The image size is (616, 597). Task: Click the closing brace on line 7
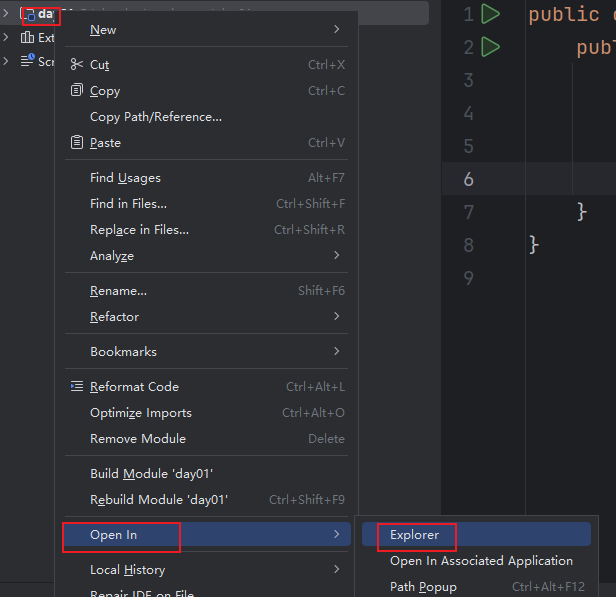[582, 212]
